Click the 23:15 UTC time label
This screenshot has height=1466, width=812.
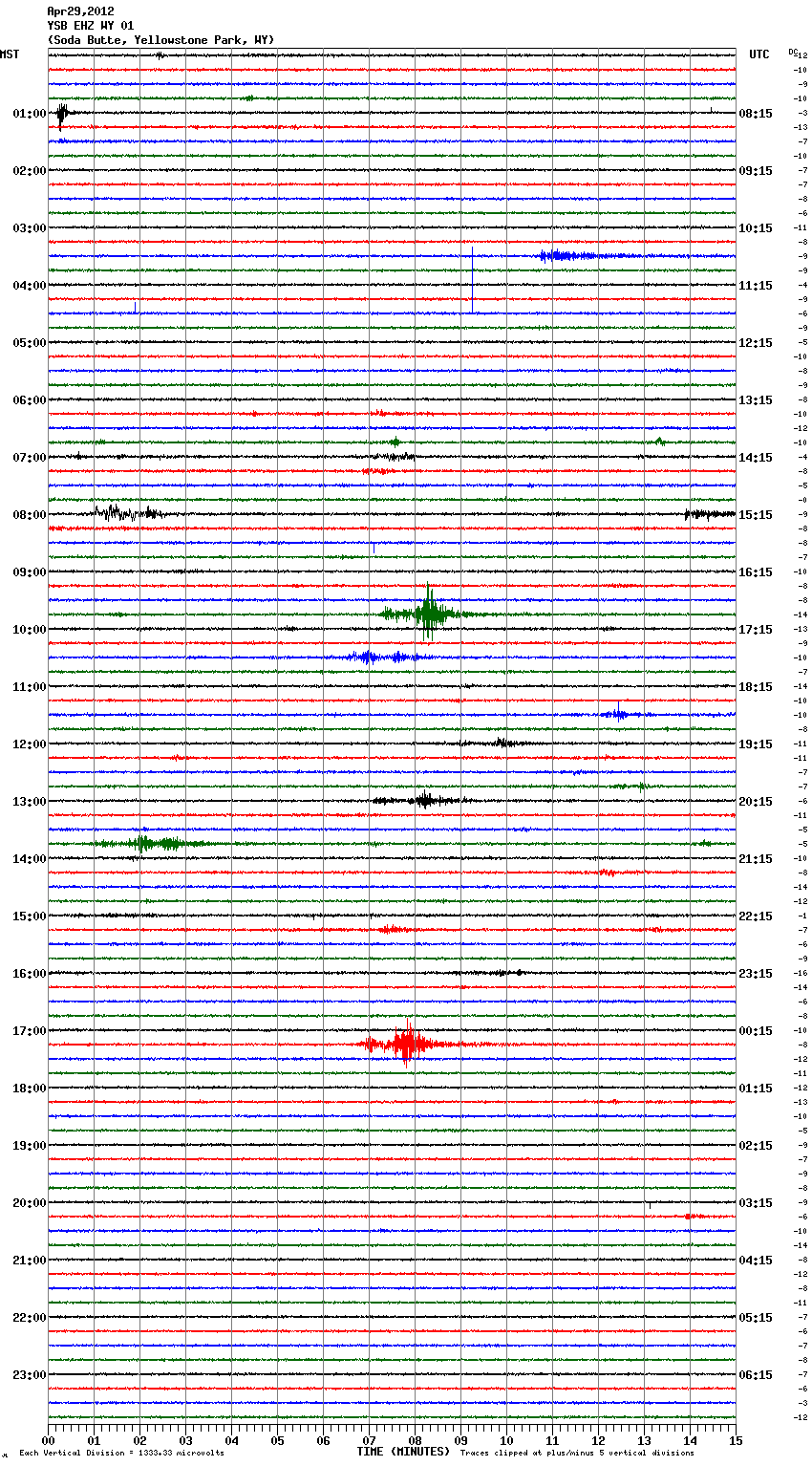[756, 974]
